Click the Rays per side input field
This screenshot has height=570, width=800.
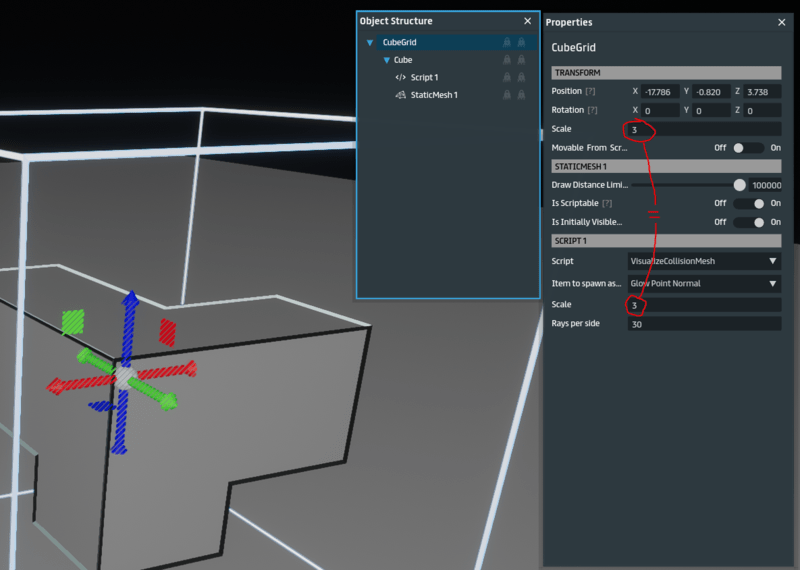click(704, 324)
